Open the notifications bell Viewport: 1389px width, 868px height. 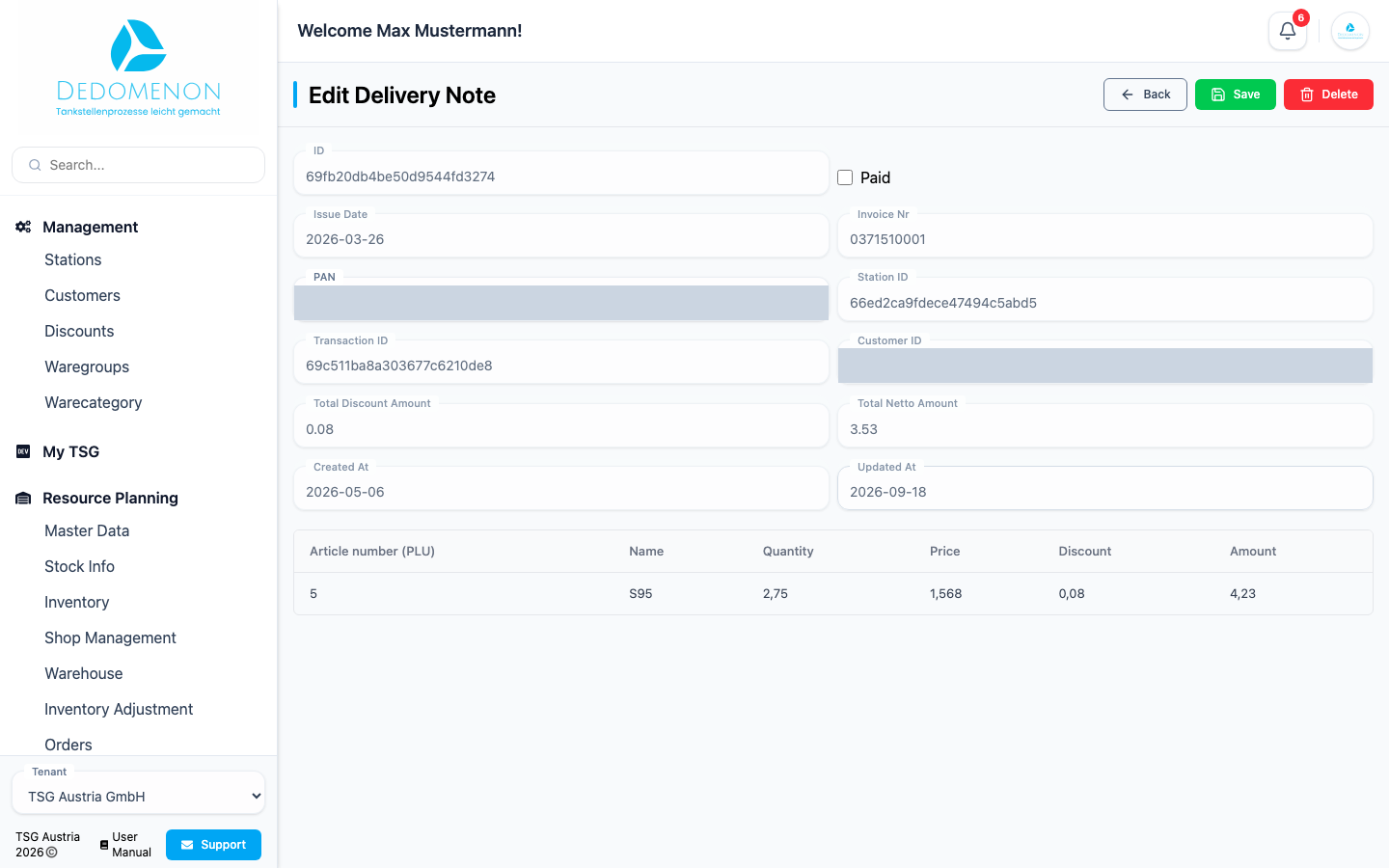[1288, 31]
